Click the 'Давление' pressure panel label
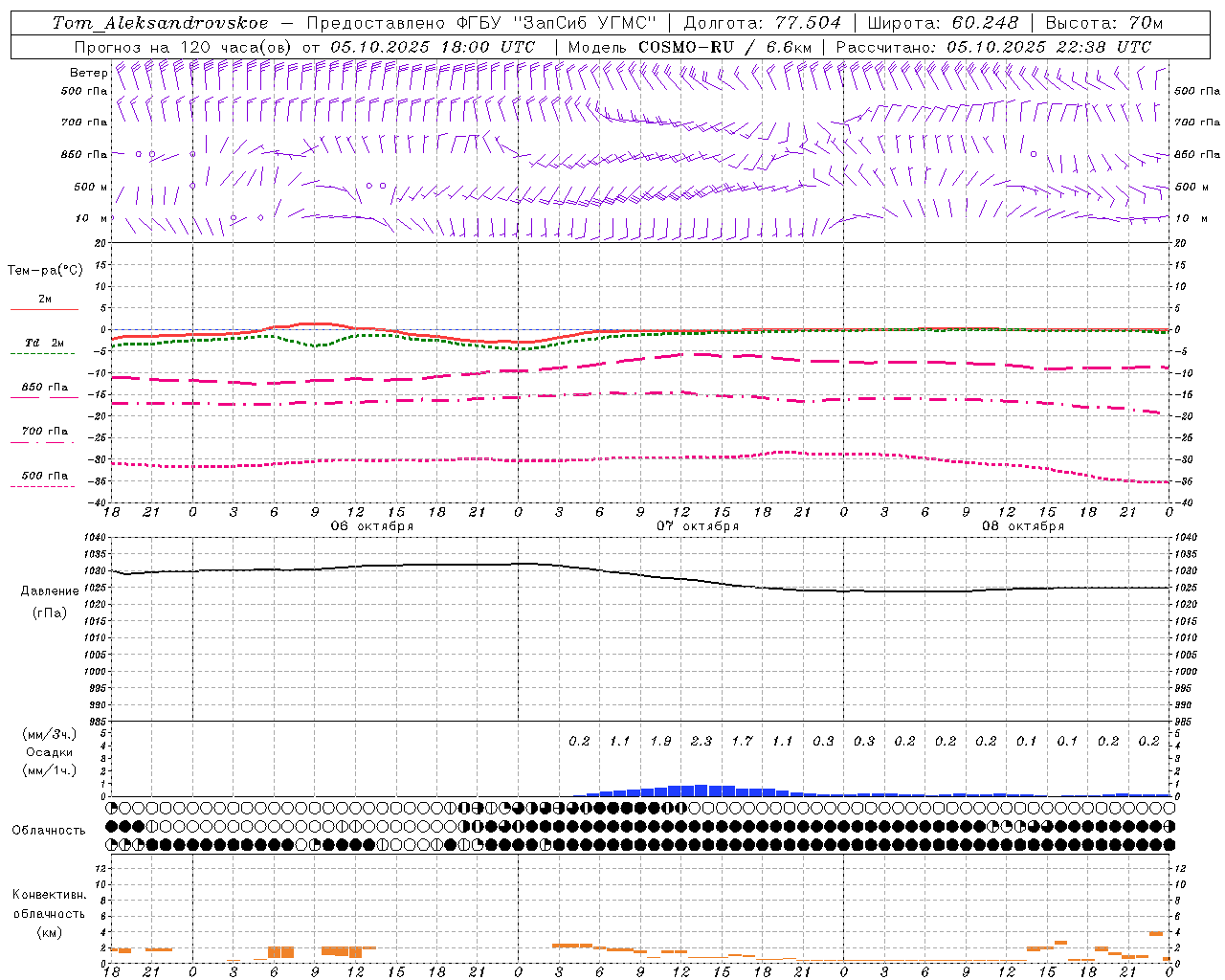The image size is (1225, 980). (x=48, y=591)
